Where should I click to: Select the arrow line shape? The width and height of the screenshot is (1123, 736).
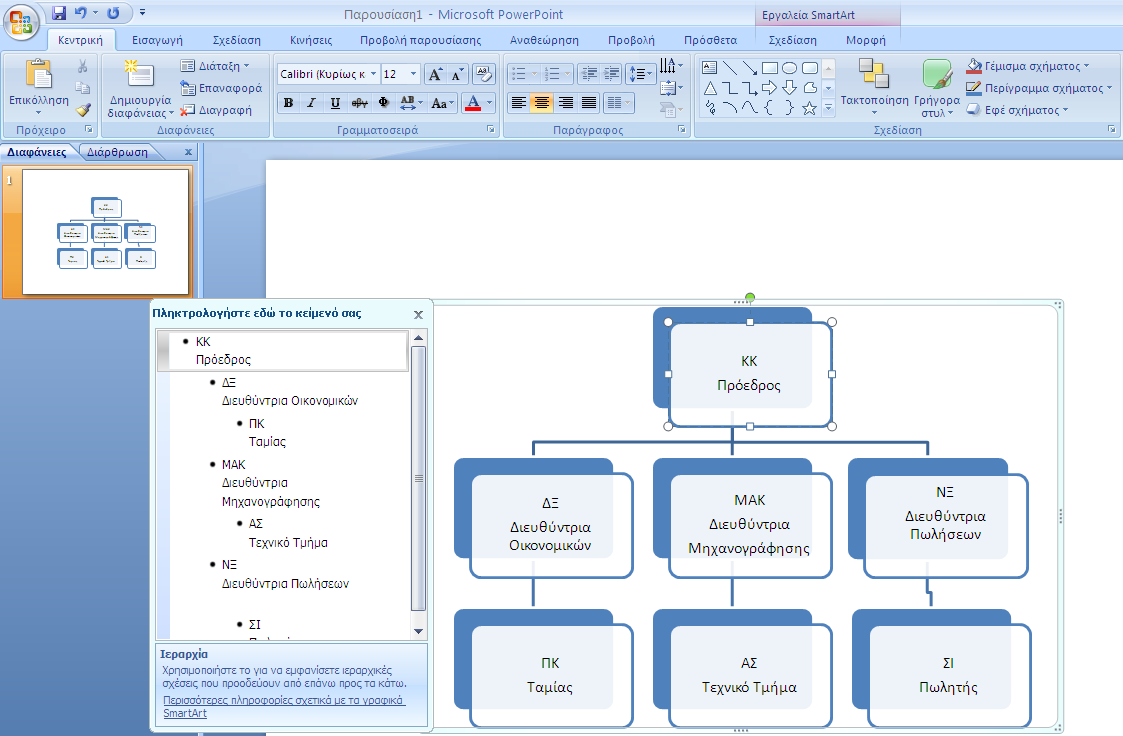pos(750,68)
